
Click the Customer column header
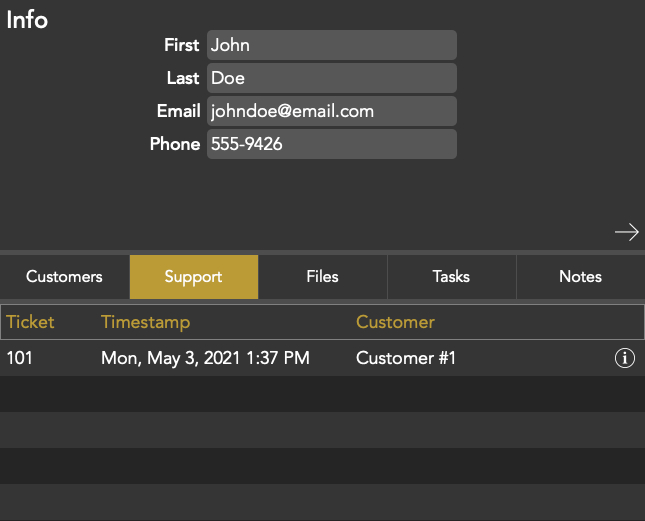click(395, 322)
